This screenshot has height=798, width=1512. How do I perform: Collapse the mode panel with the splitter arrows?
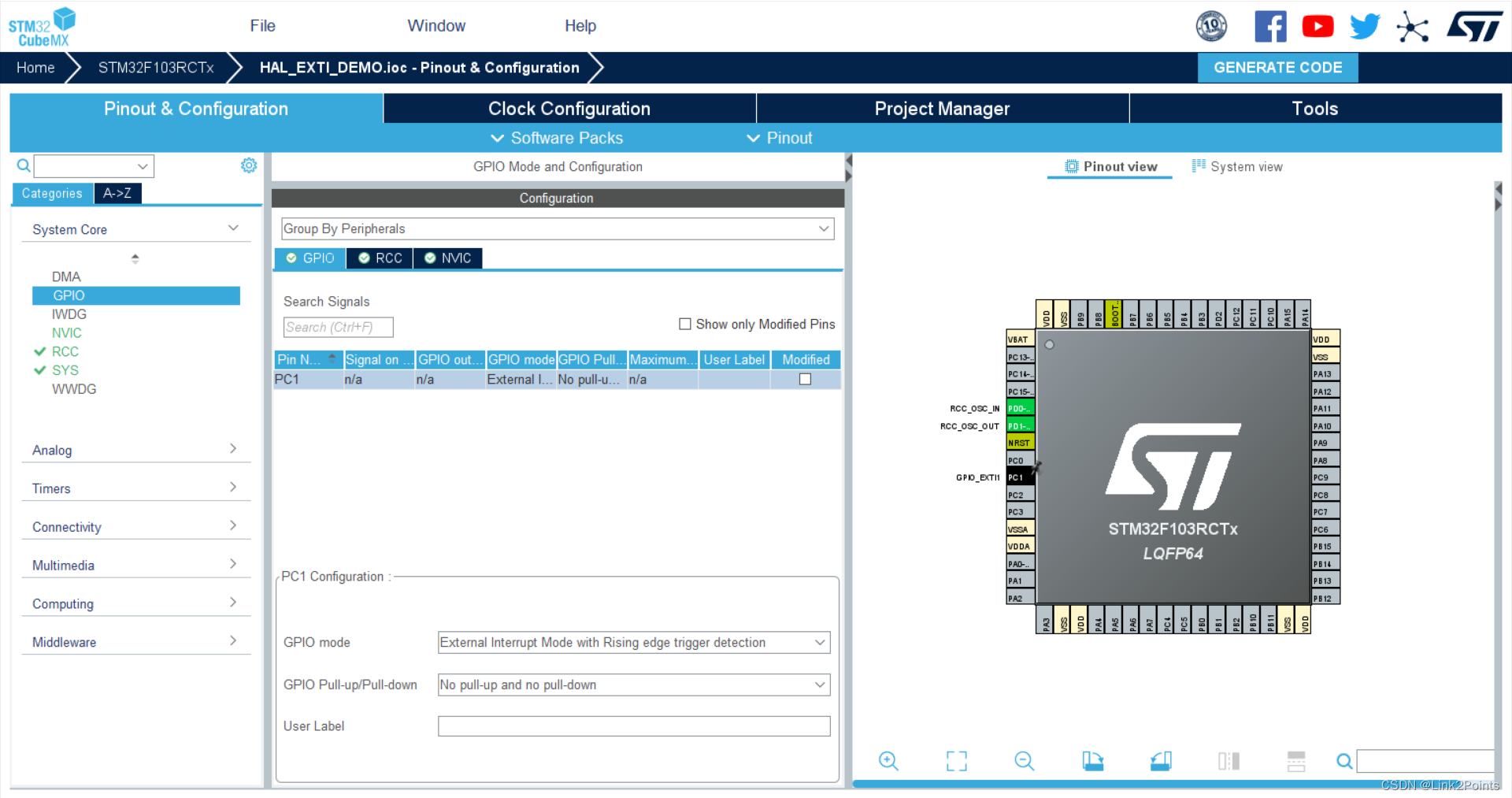pyautogui.click(x=848, y=168)
